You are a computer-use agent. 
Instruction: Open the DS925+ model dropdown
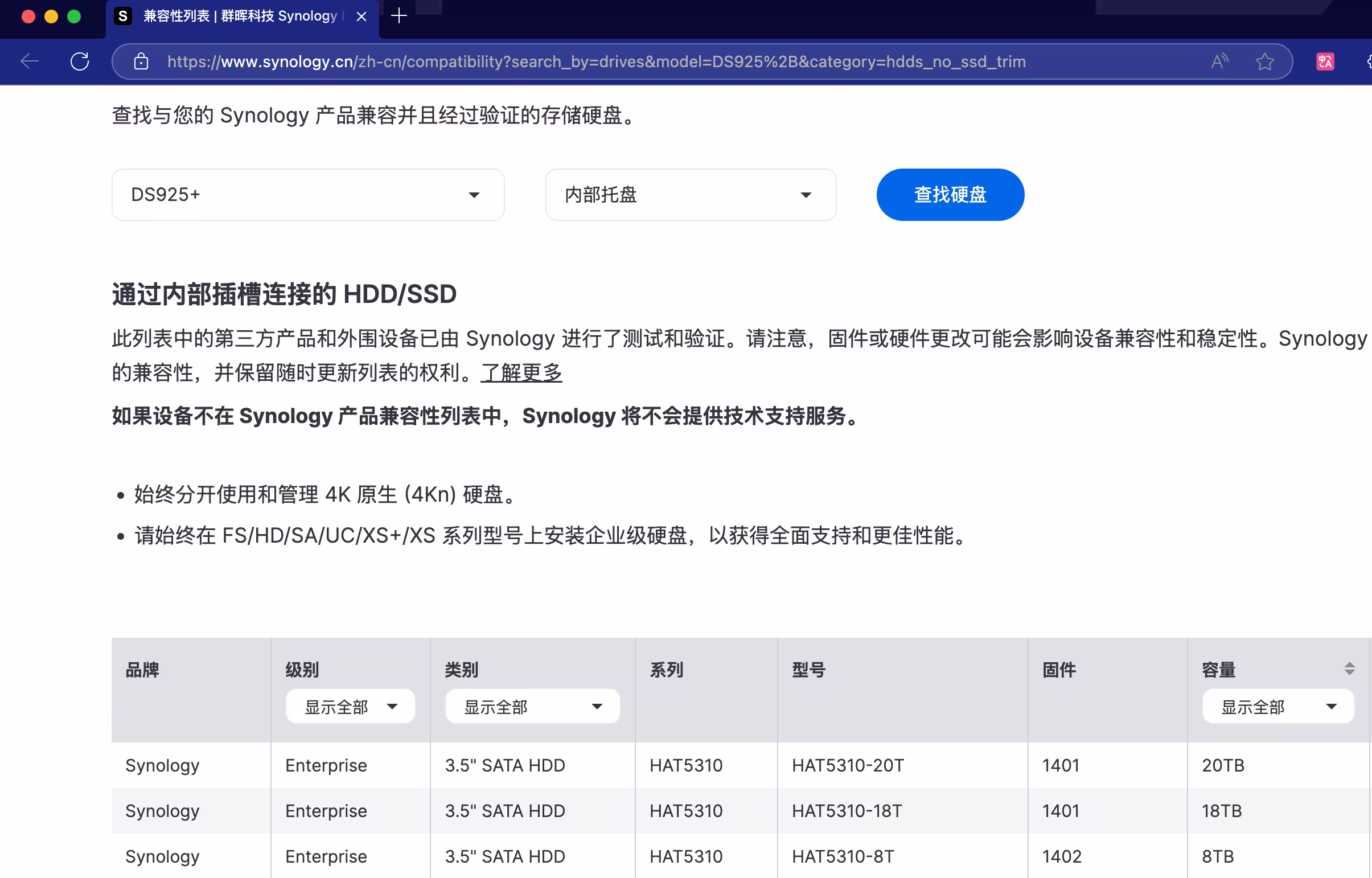[308, 194]
